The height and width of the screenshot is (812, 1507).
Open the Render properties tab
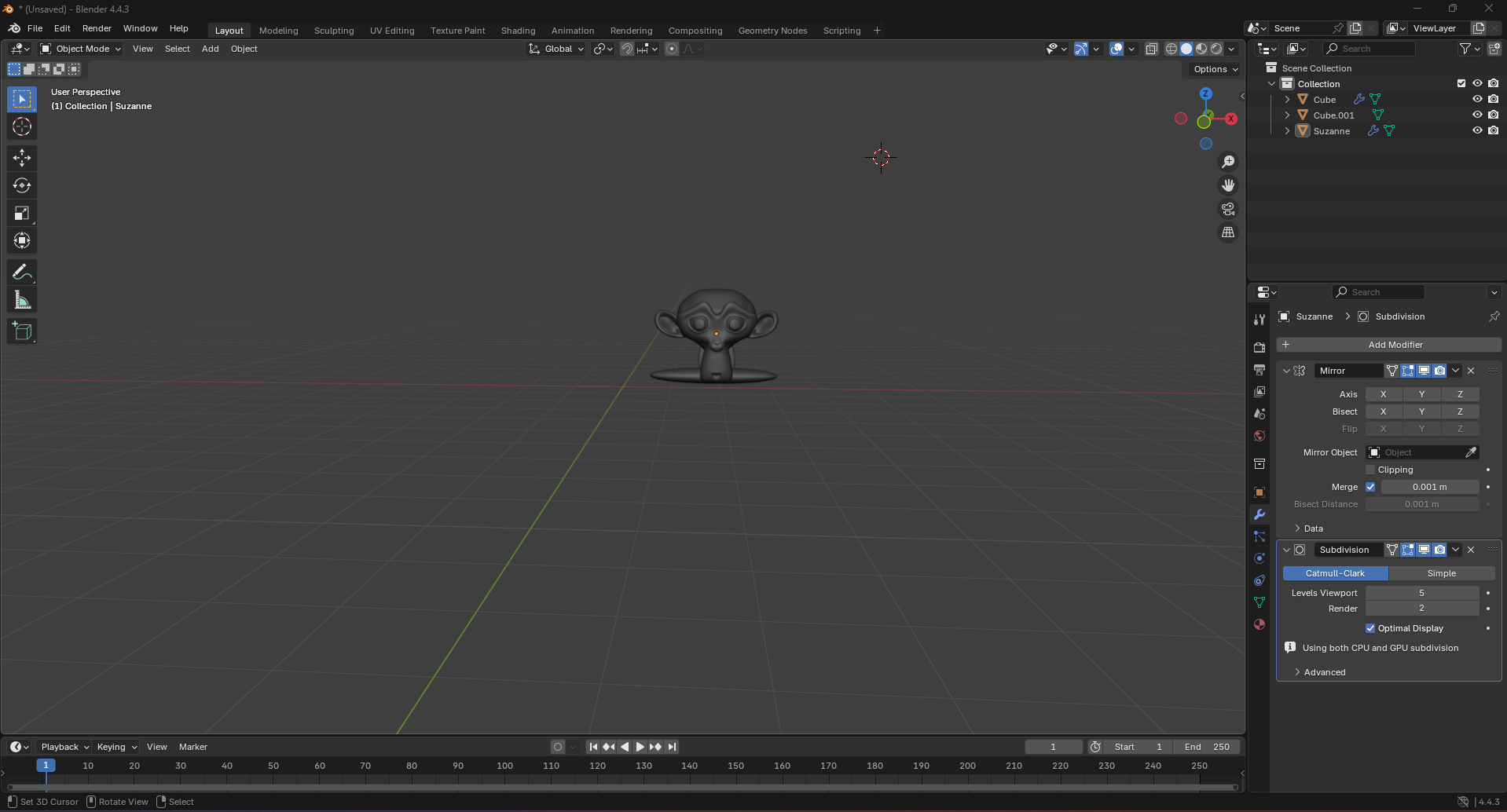1259,347
